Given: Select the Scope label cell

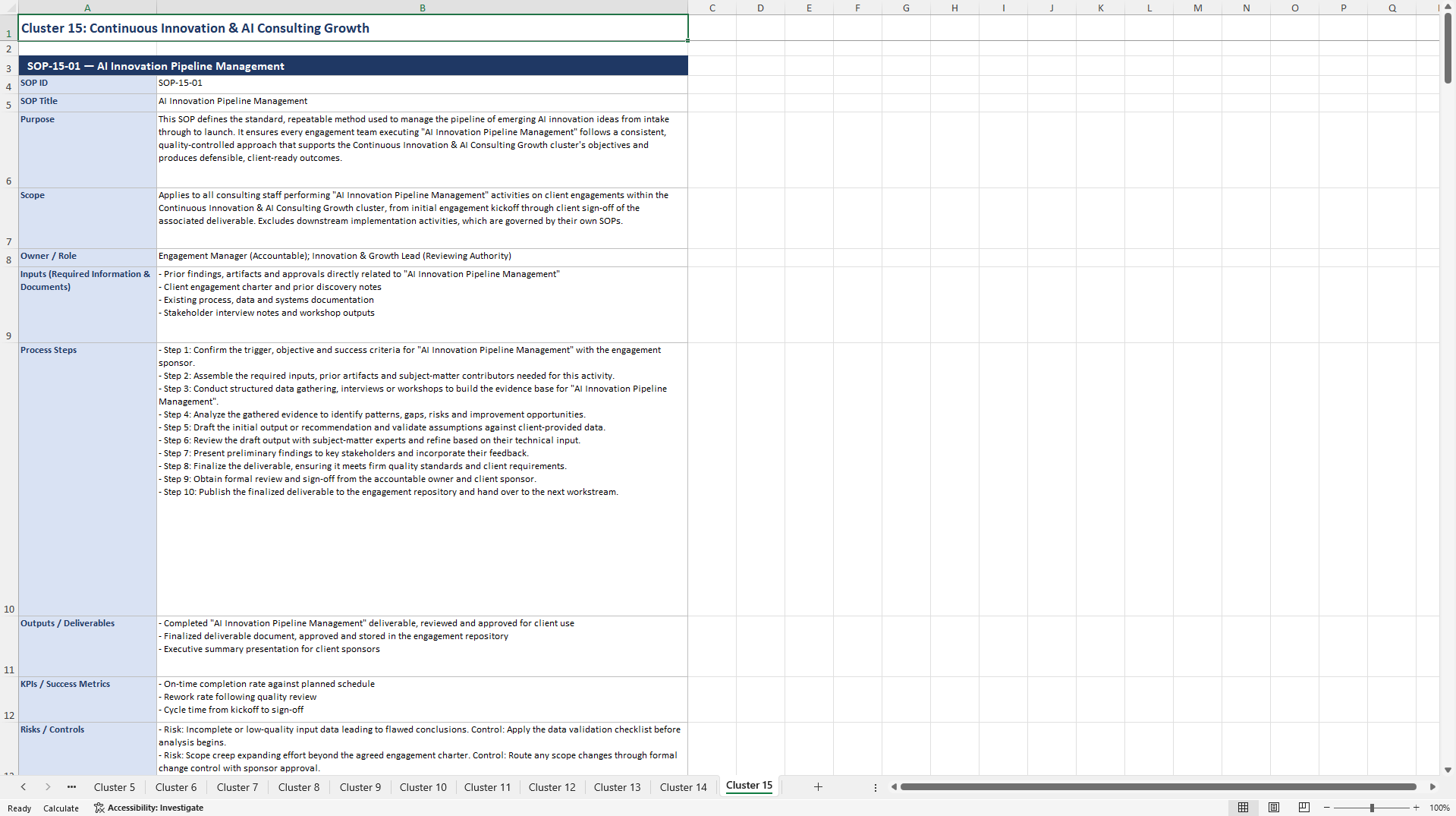Looking at the screenshot, I should (x=87, y=219).
